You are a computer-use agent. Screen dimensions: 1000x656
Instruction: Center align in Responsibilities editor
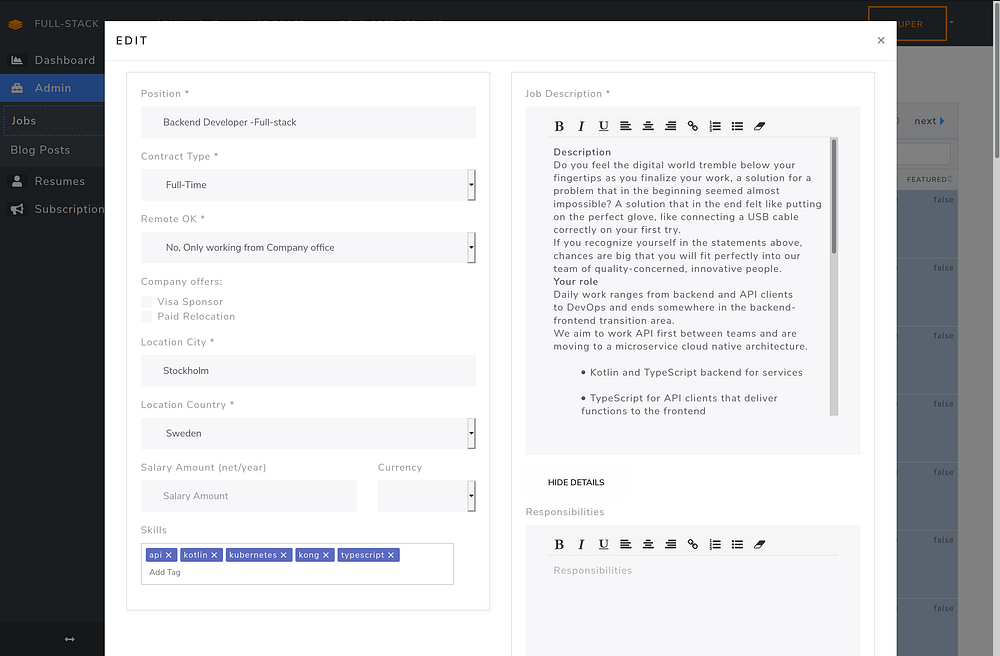pyautogui.click(x=648, y=544)
